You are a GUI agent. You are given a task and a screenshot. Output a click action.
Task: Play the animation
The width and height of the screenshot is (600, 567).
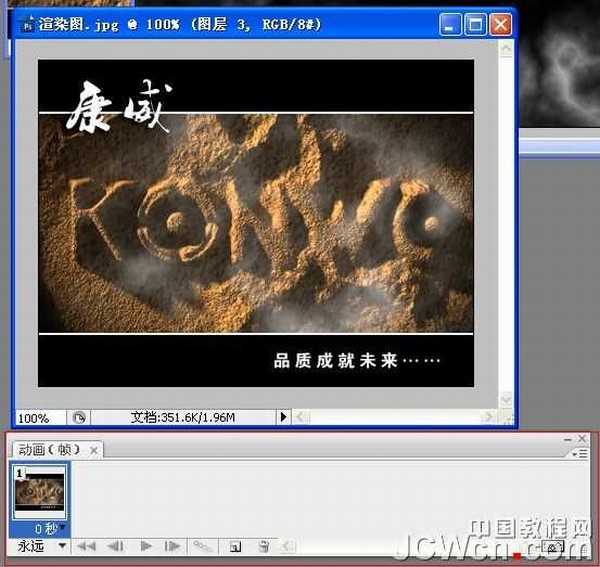pyautogui.click(x=145, y=546)
